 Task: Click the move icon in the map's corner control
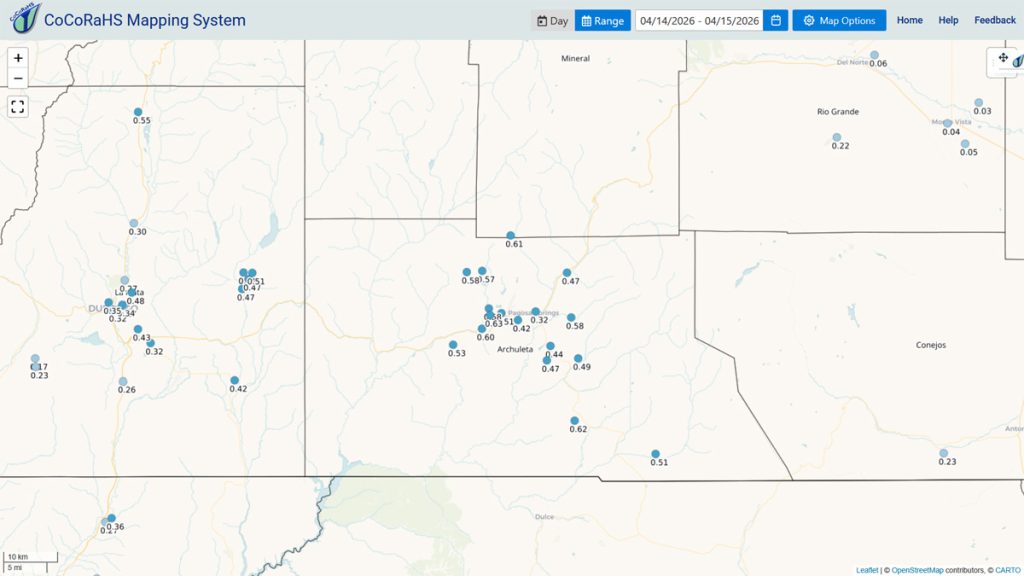point(1003,58)
